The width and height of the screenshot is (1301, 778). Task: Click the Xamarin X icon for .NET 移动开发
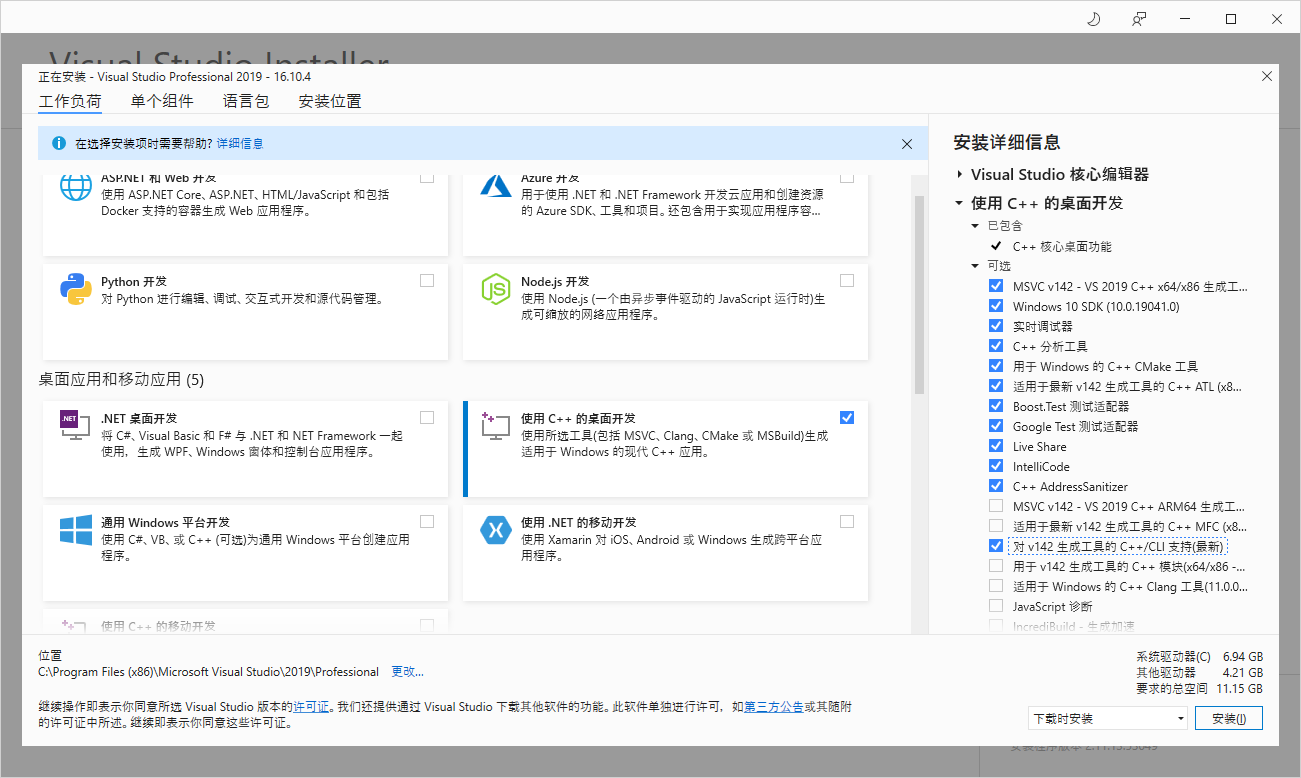pyautogui.click(x=496, y=531)
